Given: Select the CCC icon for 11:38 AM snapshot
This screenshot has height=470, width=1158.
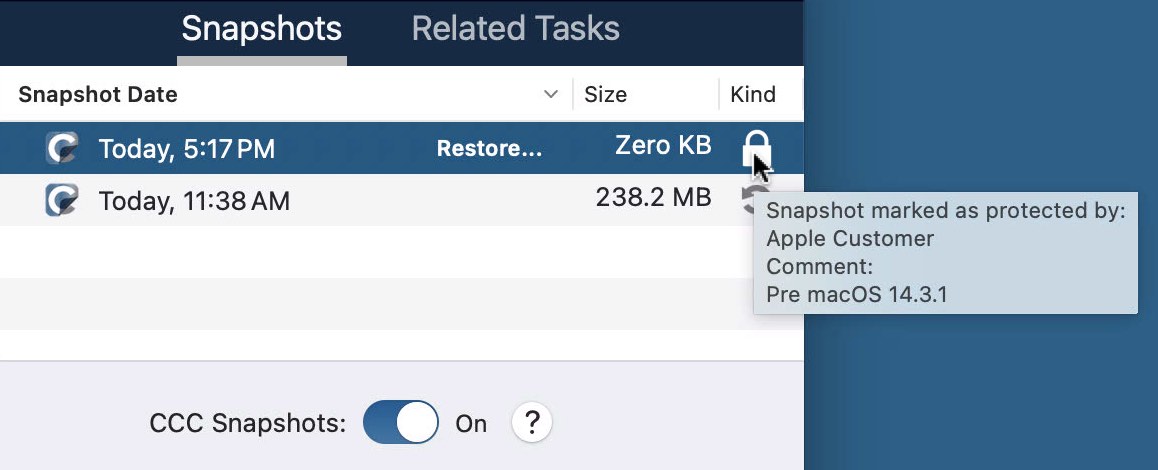Looking at the screenshot, I should tap(61, 200).
